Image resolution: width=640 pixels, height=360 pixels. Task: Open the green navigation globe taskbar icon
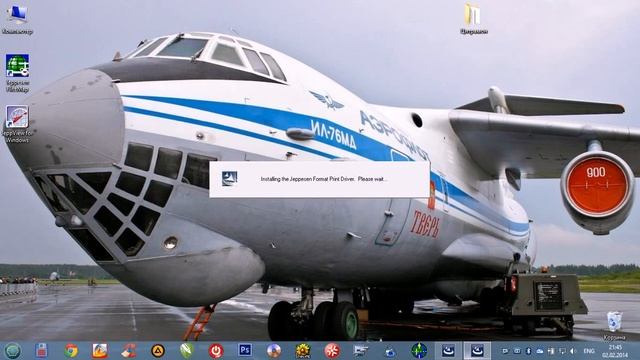[419, 351]
